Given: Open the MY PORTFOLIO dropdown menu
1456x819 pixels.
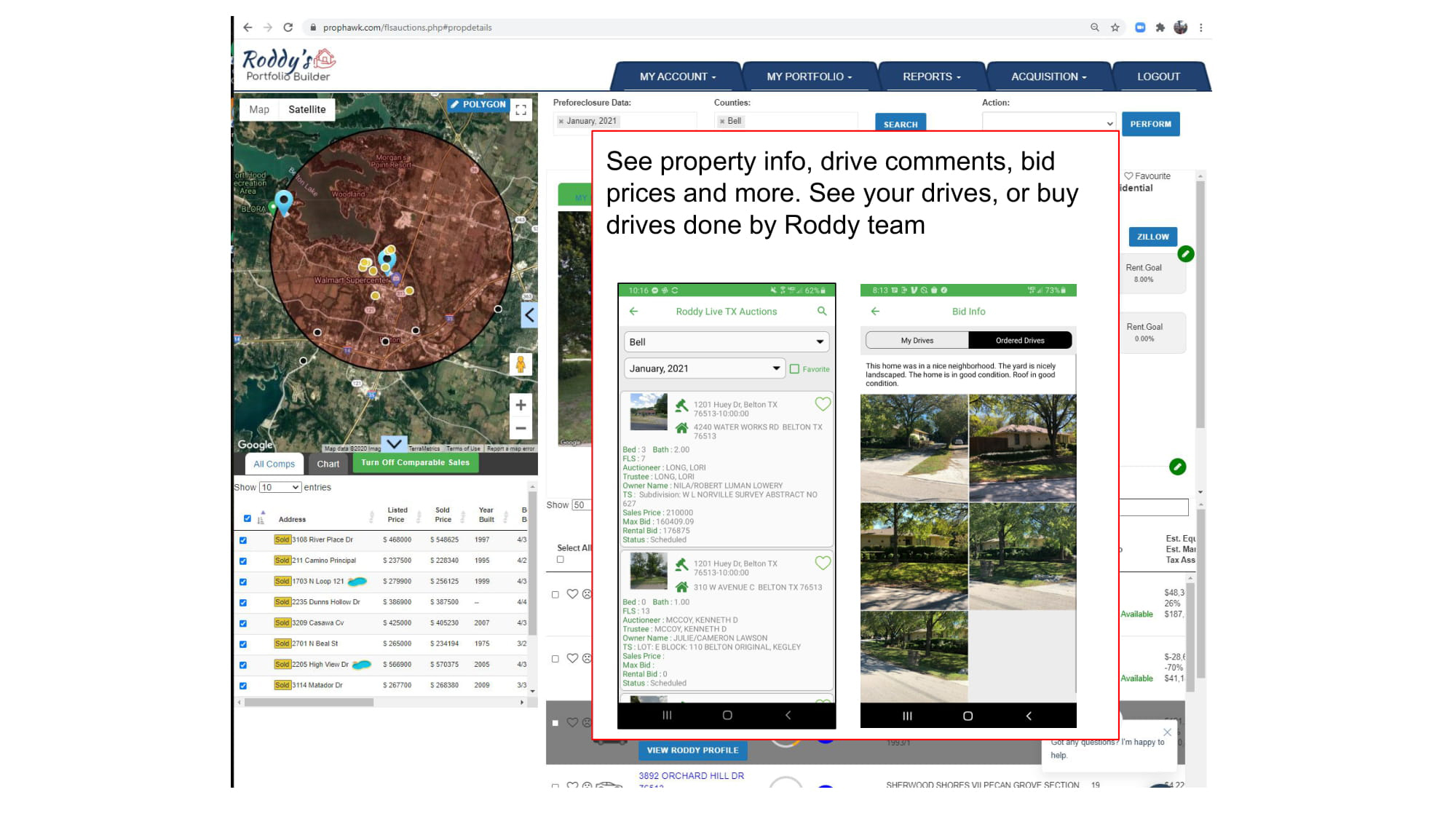Looking at the screenshot, I should coord(809,76).
